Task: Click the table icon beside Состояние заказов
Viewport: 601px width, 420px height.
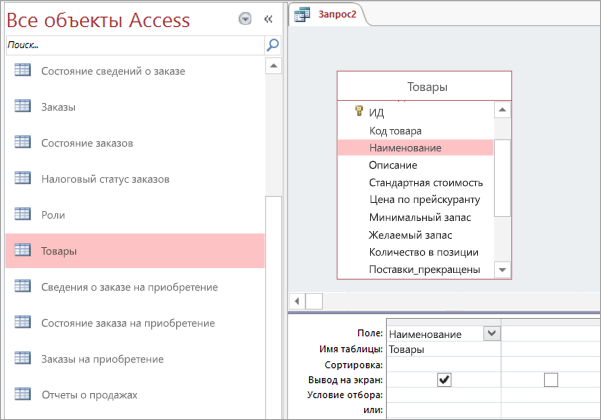Action: (23, 142)
